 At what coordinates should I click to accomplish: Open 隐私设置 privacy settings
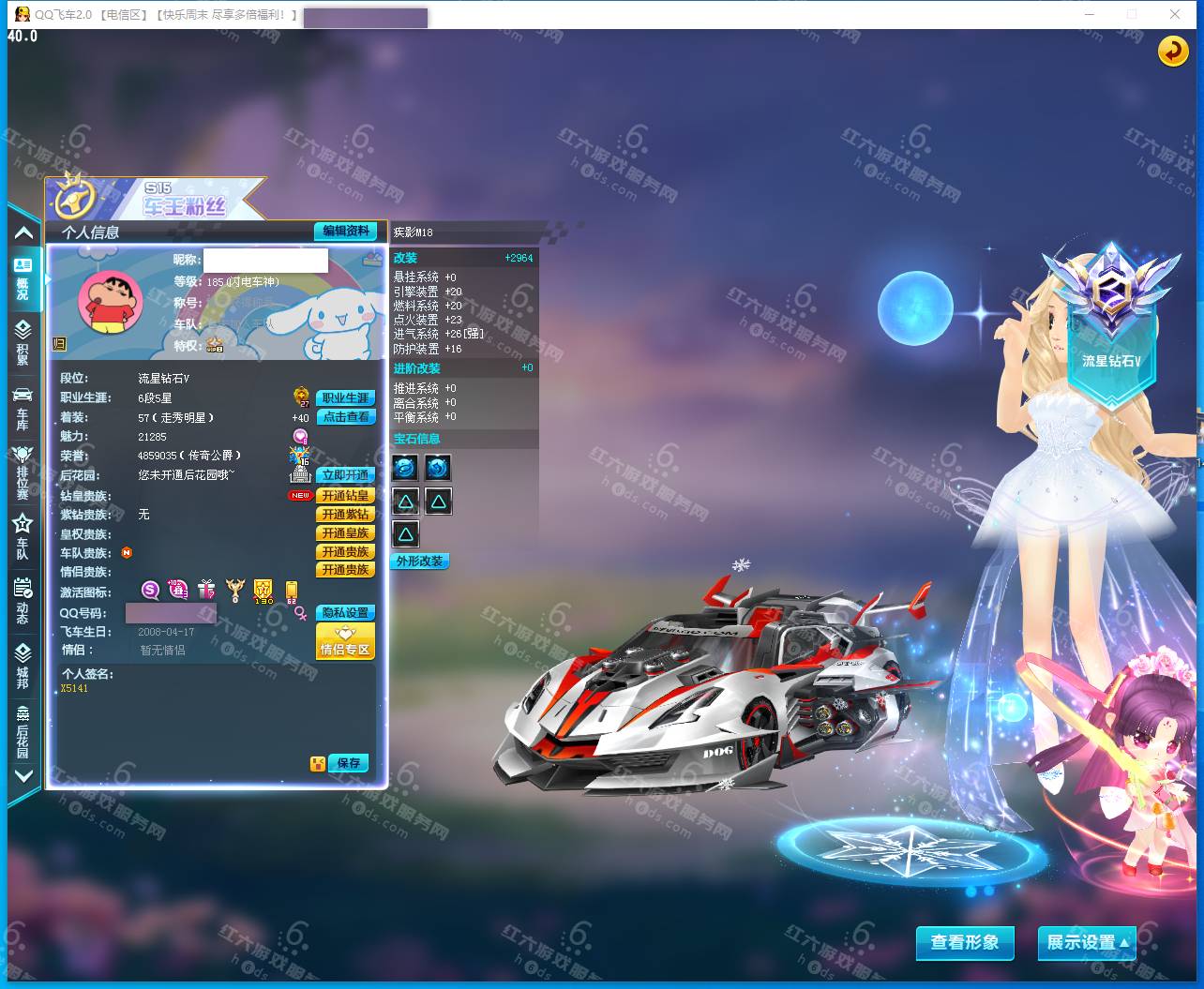[x=345, y=612]
